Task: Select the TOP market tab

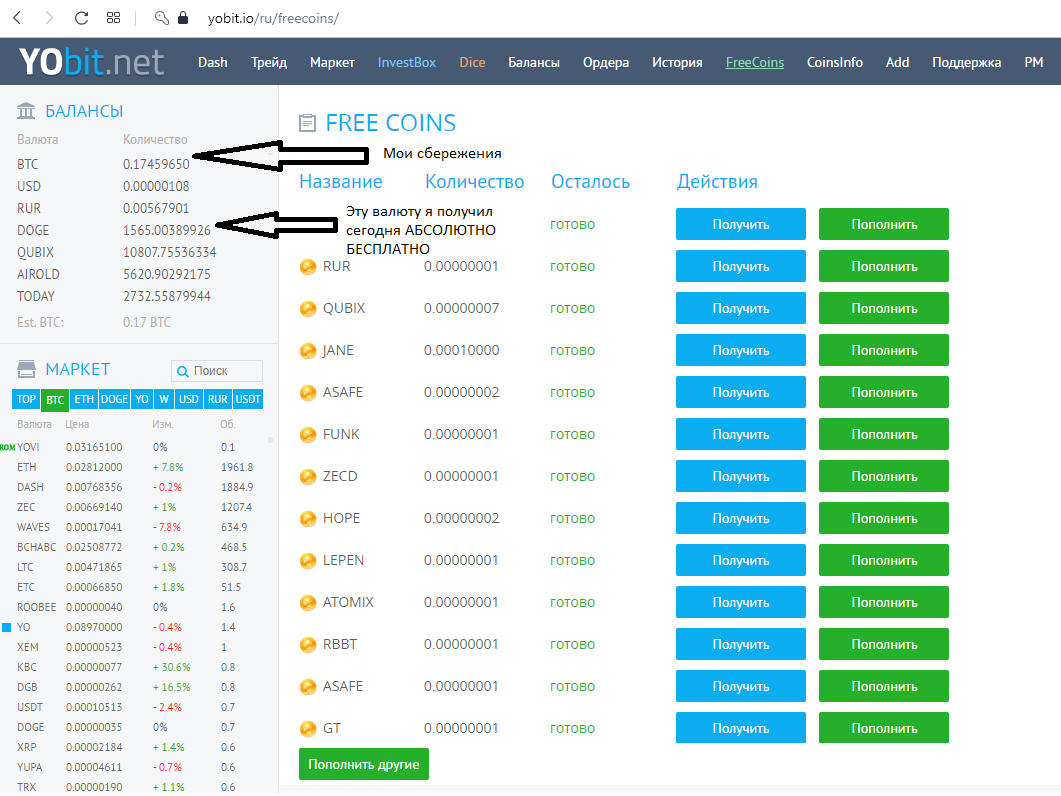Action: (26, 399)
